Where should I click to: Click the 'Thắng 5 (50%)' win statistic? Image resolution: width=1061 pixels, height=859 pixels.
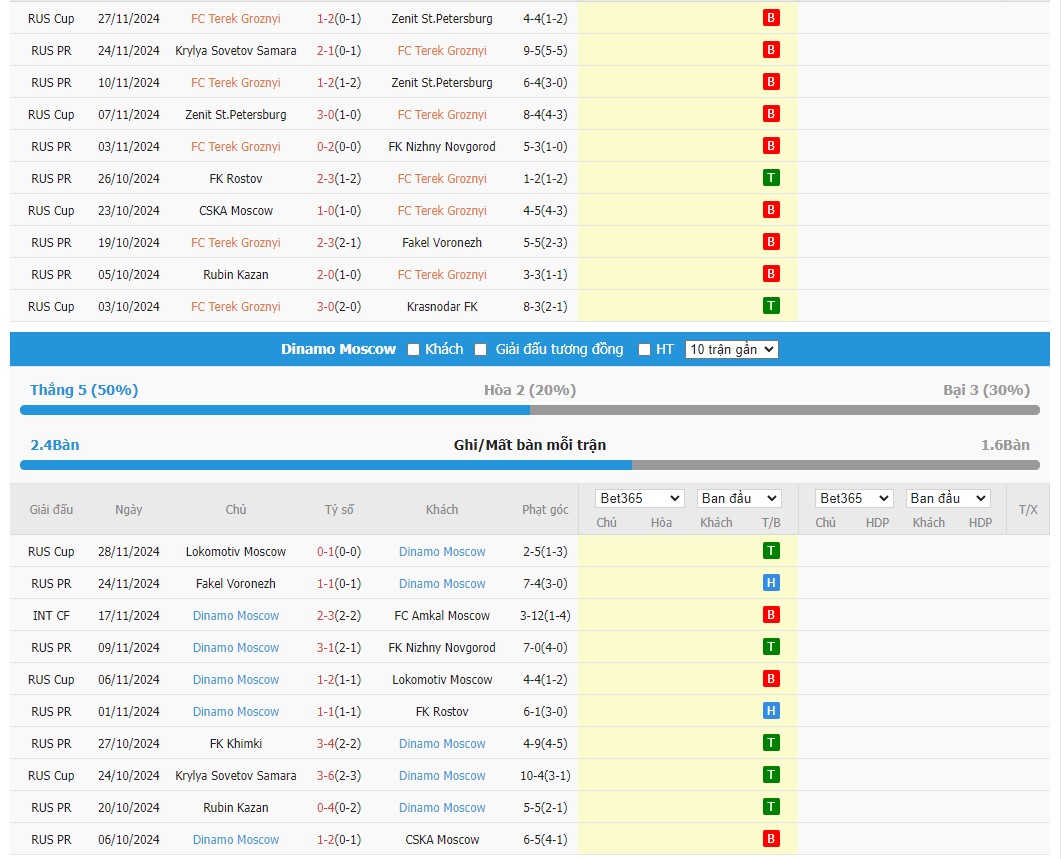coord(84,390)
